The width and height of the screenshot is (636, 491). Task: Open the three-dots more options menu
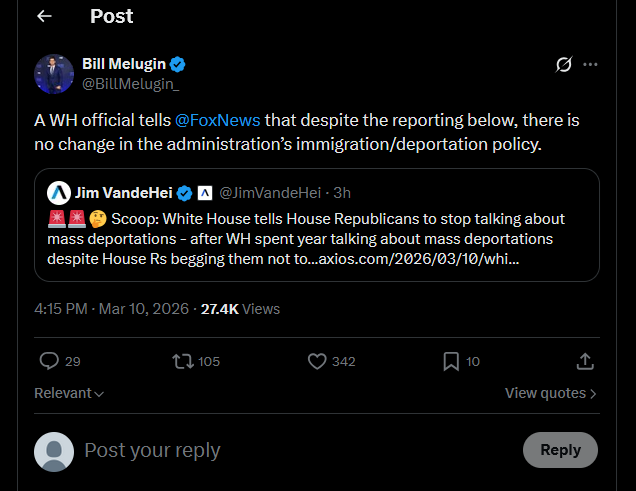[590, 64]
